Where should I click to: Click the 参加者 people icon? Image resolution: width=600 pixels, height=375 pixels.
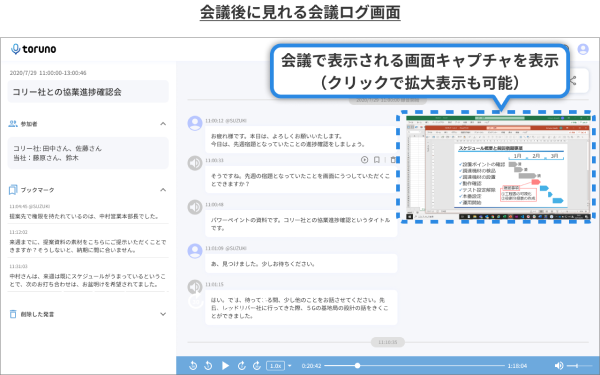click(13, 124)
